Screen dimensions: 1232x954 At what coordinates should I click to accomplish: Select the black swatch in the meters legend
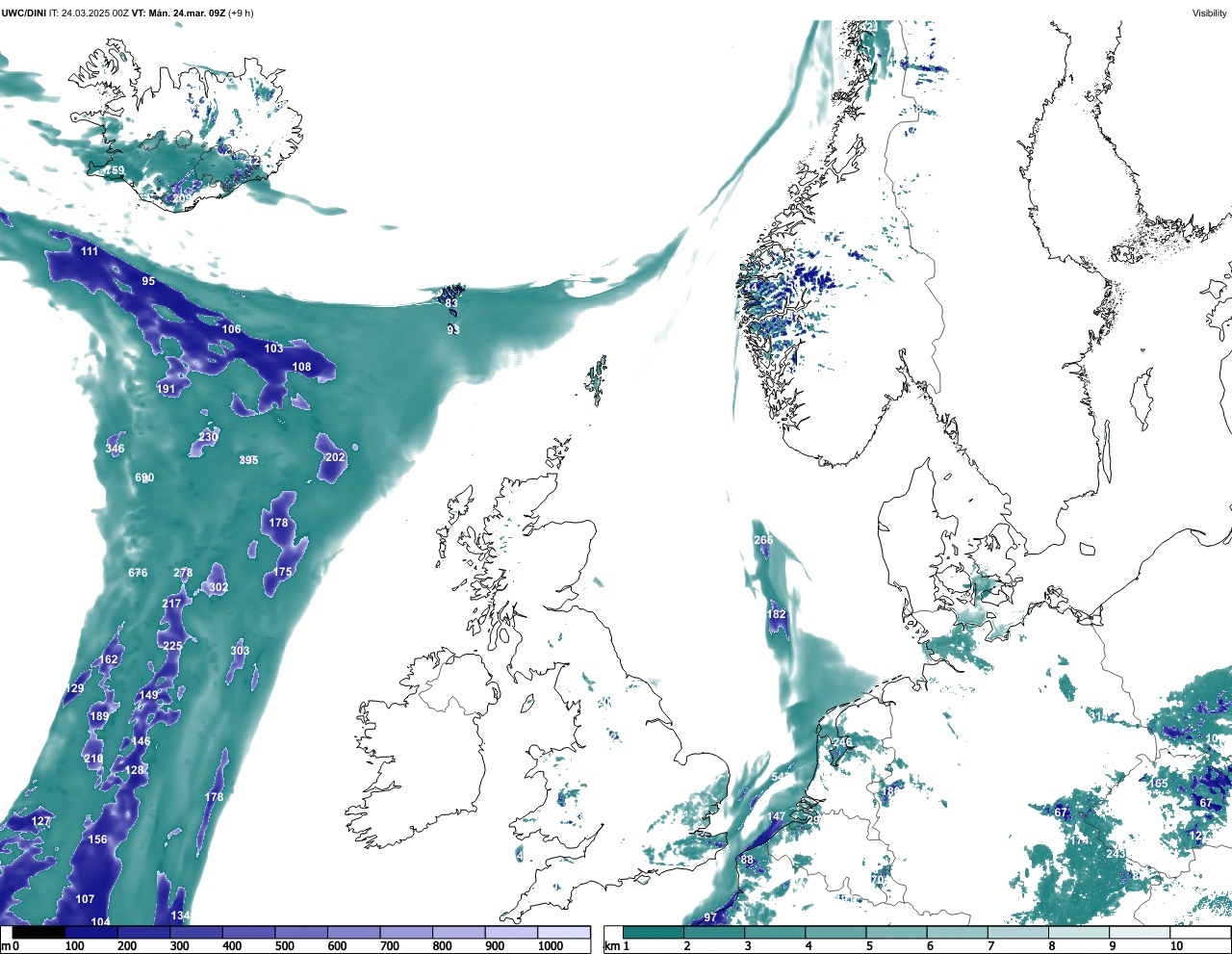click(38, 933)
